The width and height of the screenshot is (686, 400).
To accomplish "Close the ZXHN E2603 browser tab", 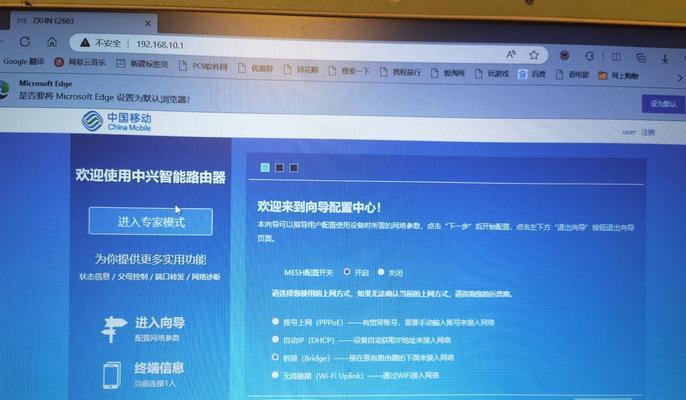I will pyautogui.click(x=148, y=24).
